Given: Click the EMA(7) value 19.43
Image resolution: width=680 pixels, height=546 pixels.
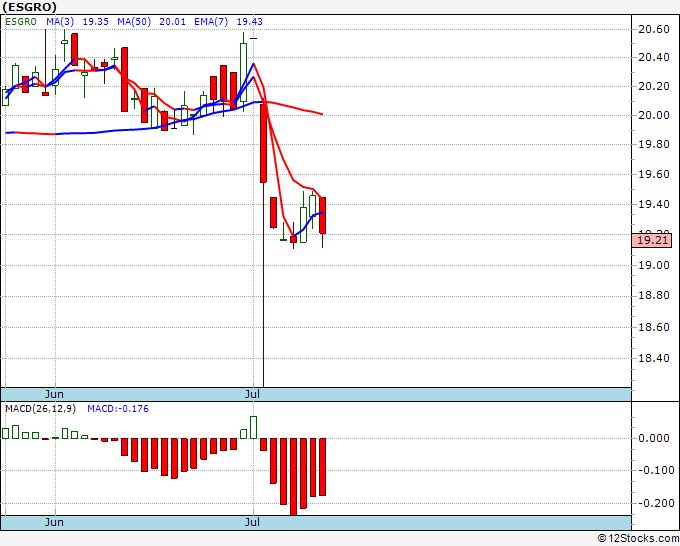Looking at the screenshot, I should pyautogui.click(x=249, y=22).
